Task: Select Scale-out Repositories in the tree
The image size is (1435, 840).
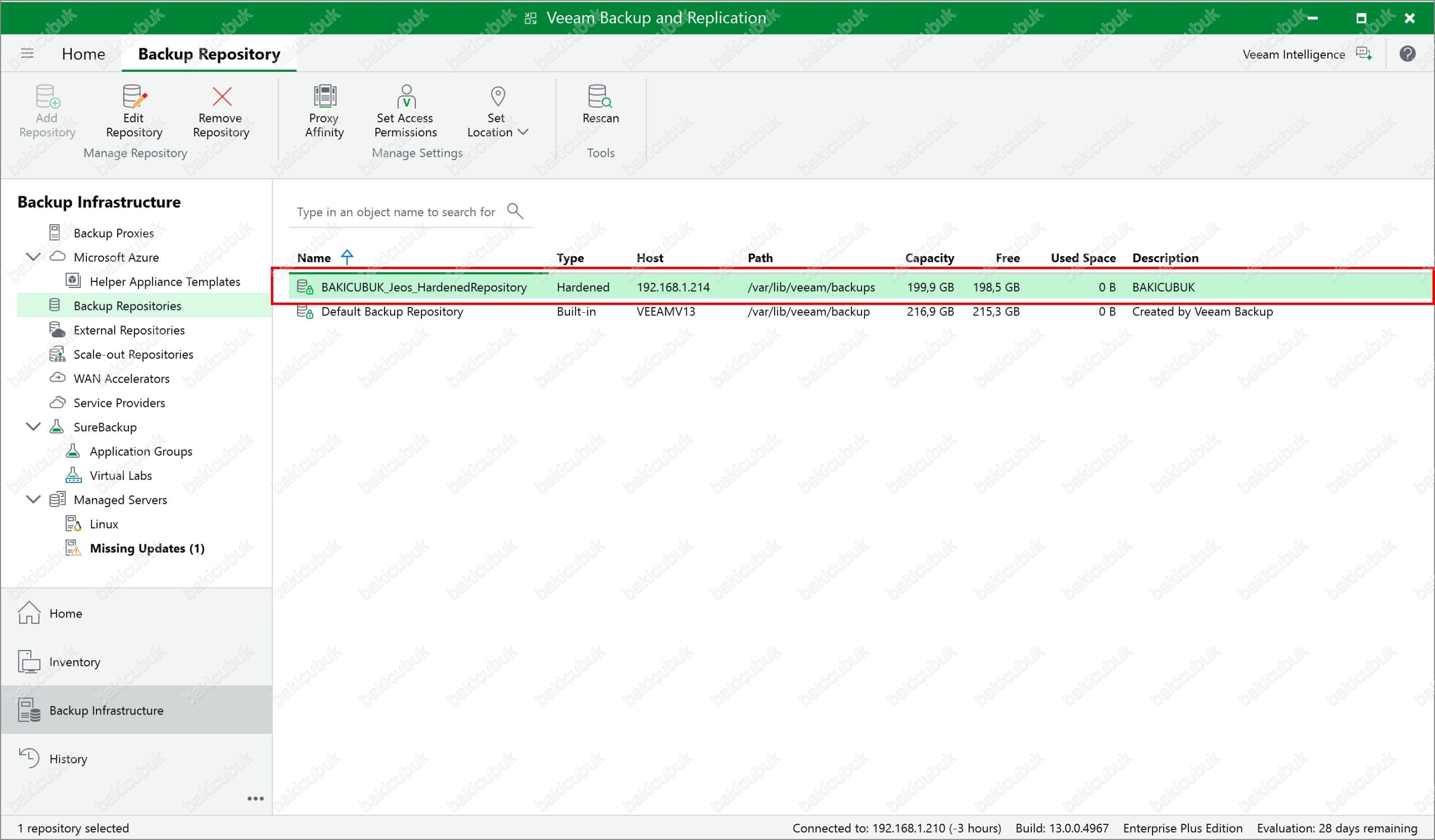Action: (133, 355)
